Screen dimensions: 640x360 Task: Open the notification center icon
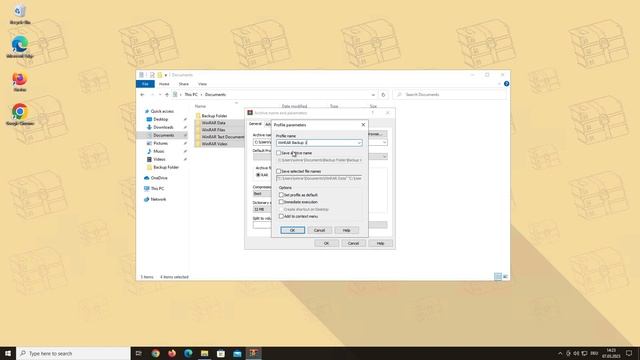pos(629,353)
